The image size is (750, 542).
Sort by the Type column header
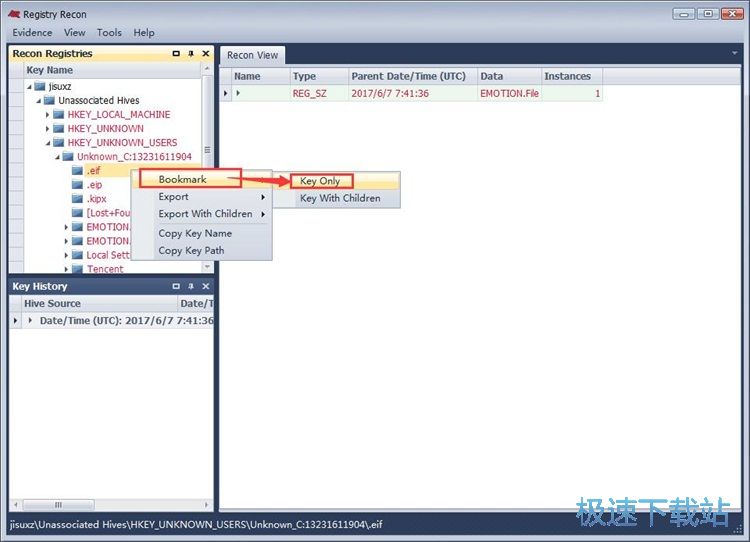[319, 76]
